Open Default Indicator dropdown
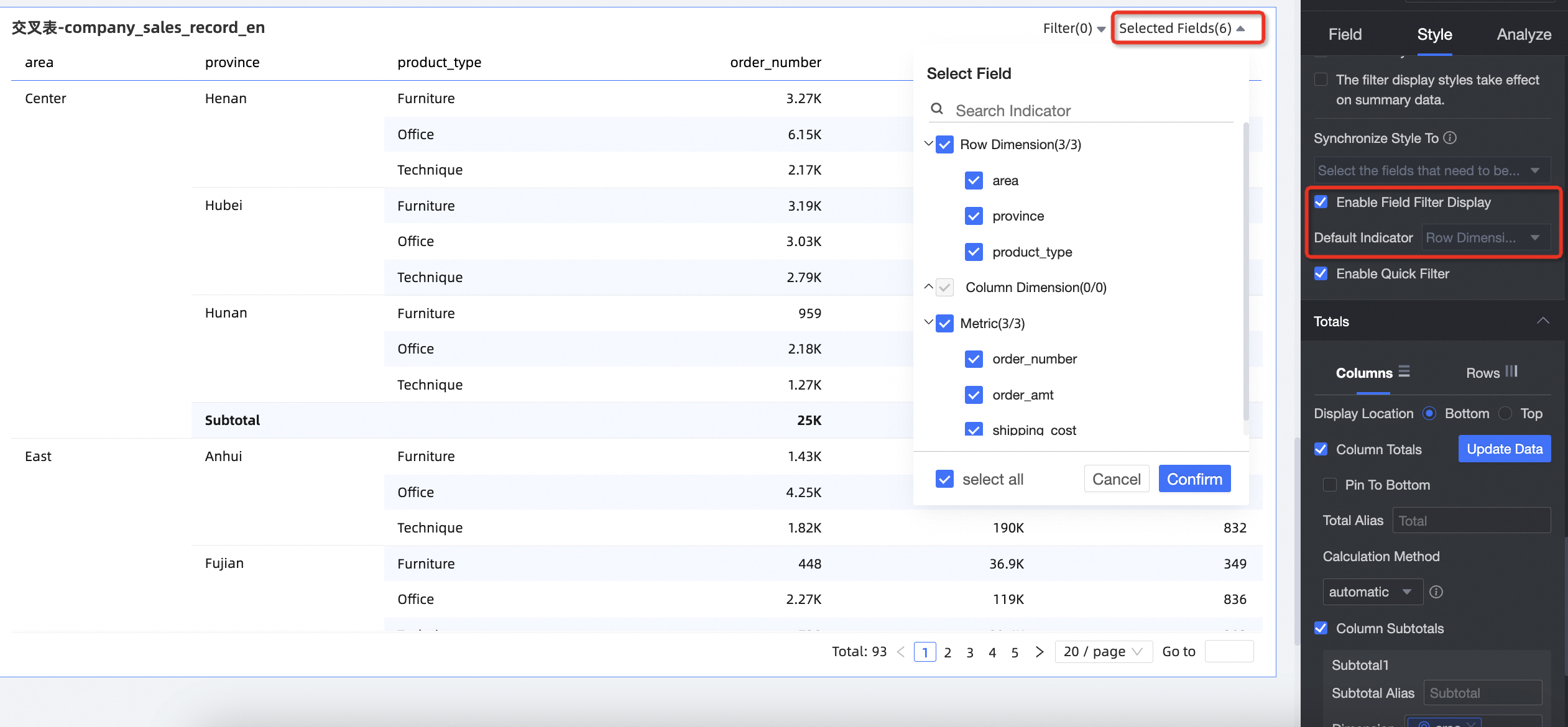The height and width of the screenshot is (727, 1568). 1484,238
